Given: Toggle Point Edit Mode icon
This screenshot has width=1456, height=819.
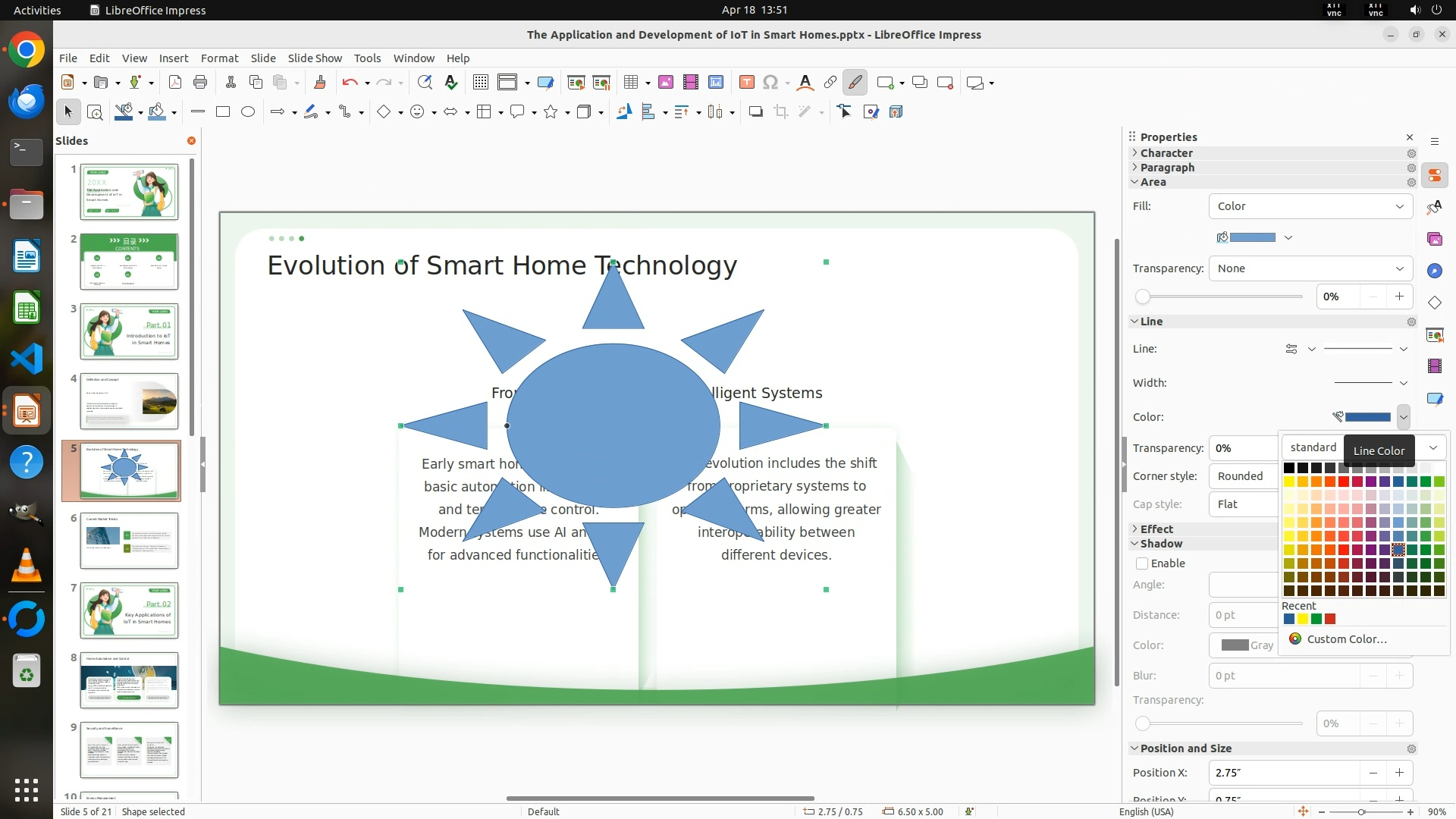Looking at the screenshot, I should pyautogui.click(x=845, y=112).
